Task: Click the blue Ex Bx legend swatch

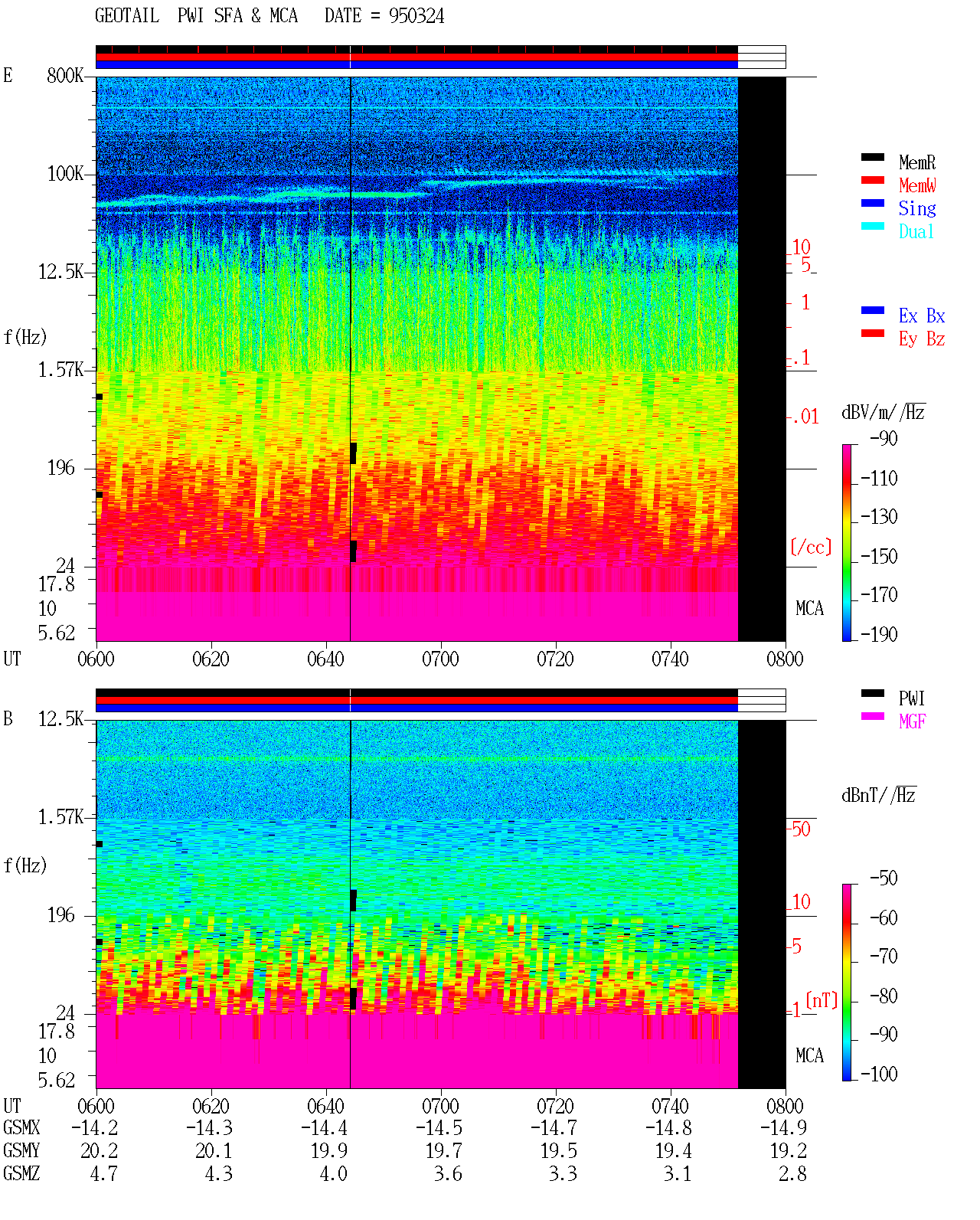Action: tap(873, 310)
